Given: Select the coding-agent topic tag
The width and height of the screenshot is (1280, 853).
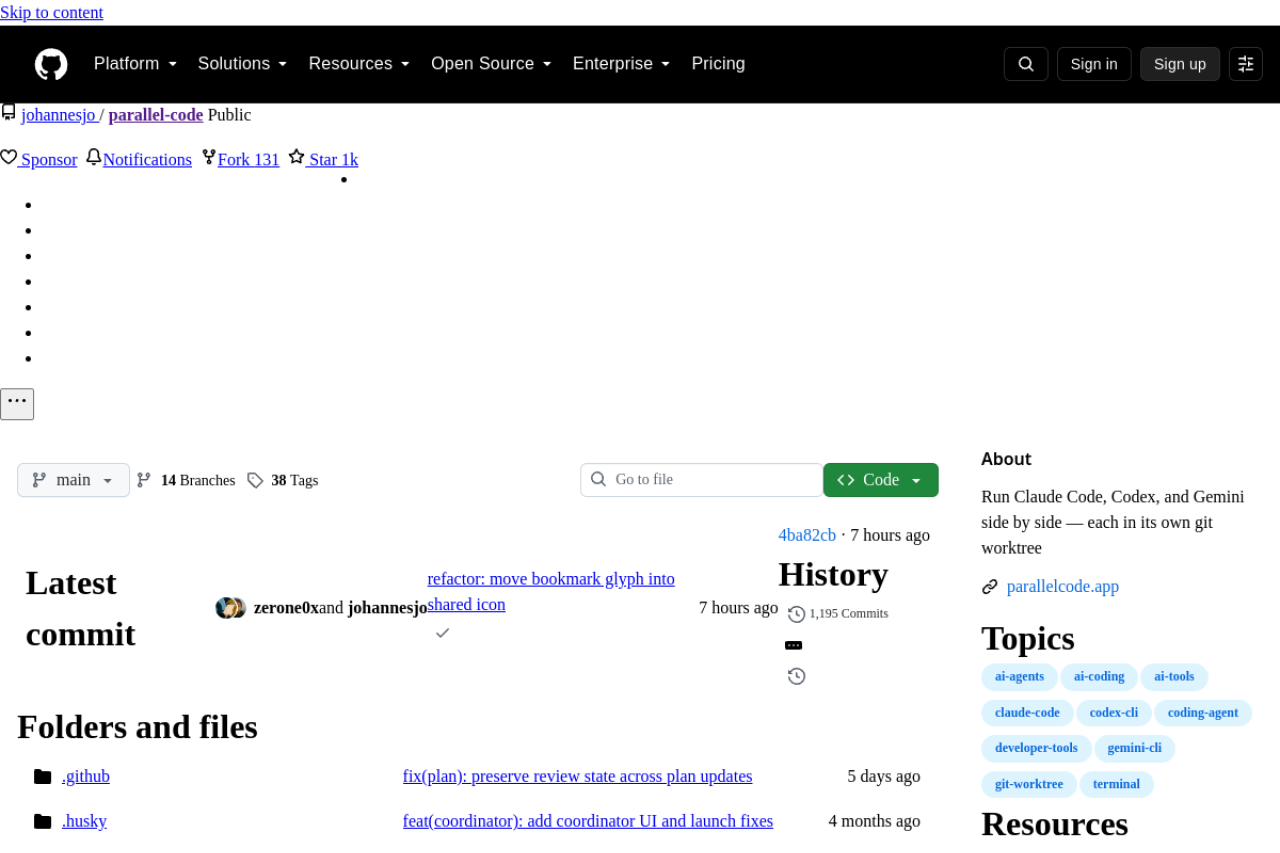Looking at the screenshot, I should [x=1203, y=713].
